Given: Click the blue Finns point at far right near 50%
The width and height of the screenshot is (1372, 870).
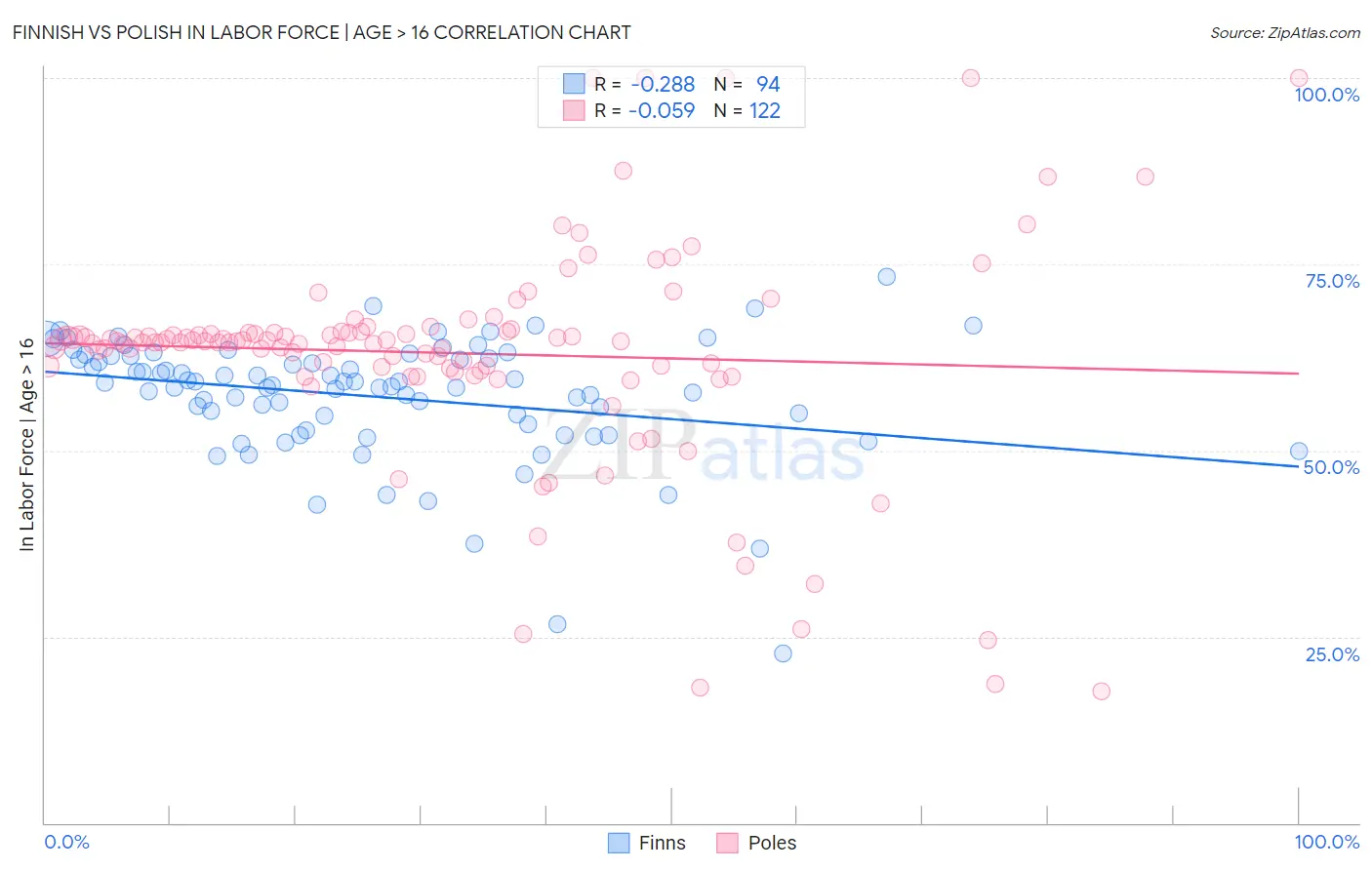Looking at the screenshot, I should click(1299, 451).
